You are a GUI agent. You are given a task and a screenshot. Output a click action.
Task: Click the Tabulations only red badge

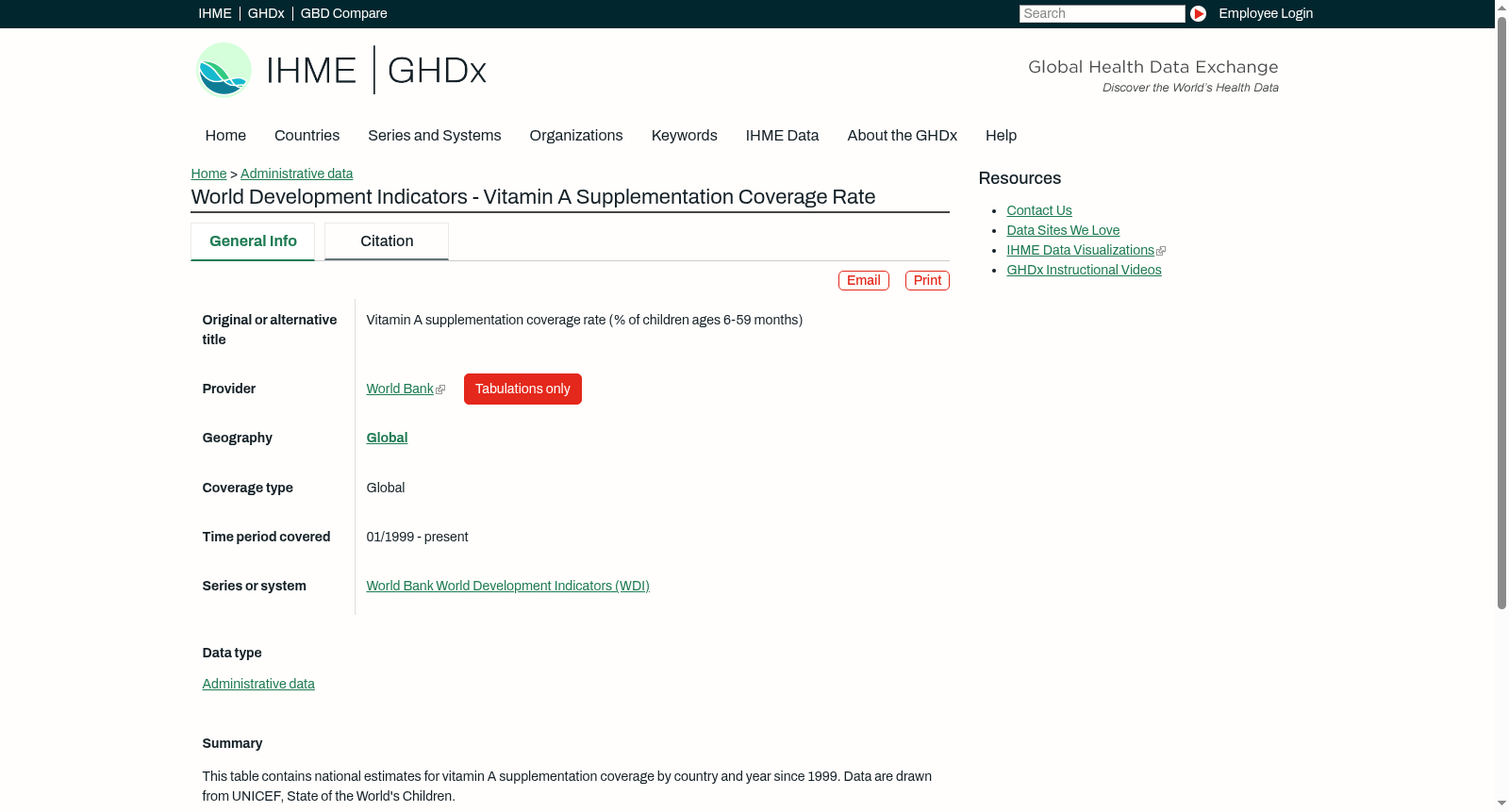pyautogui.click(x=522, y=389)
